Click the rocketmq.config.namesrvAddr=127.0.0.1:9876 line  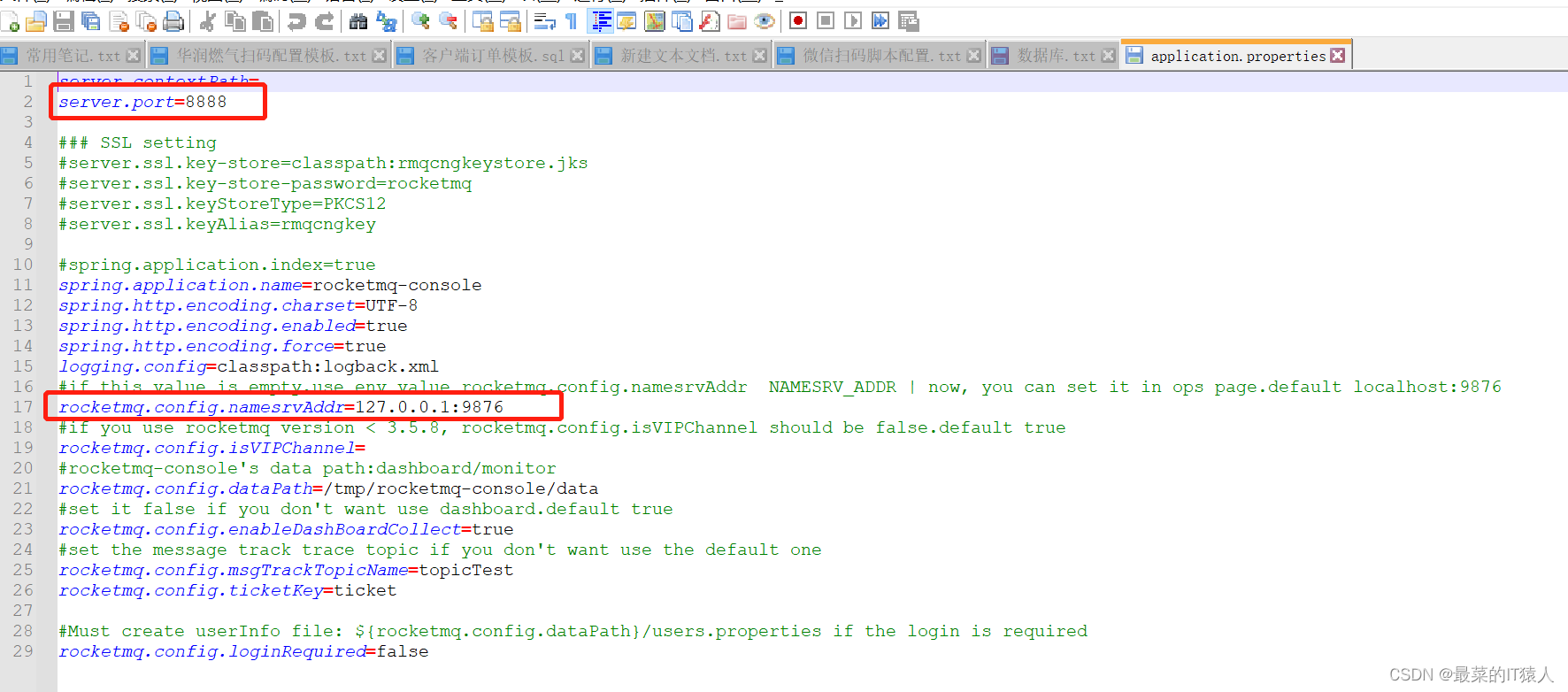pyautogui.click(x=281, y=407)
